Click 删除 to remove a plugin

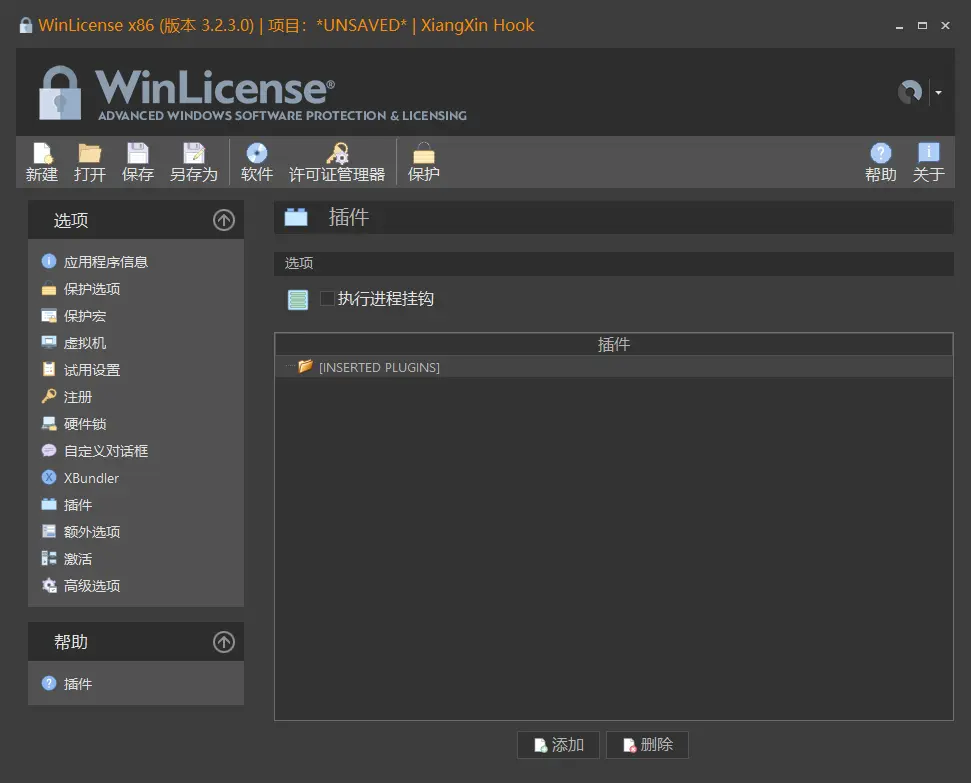pos(647,745)
